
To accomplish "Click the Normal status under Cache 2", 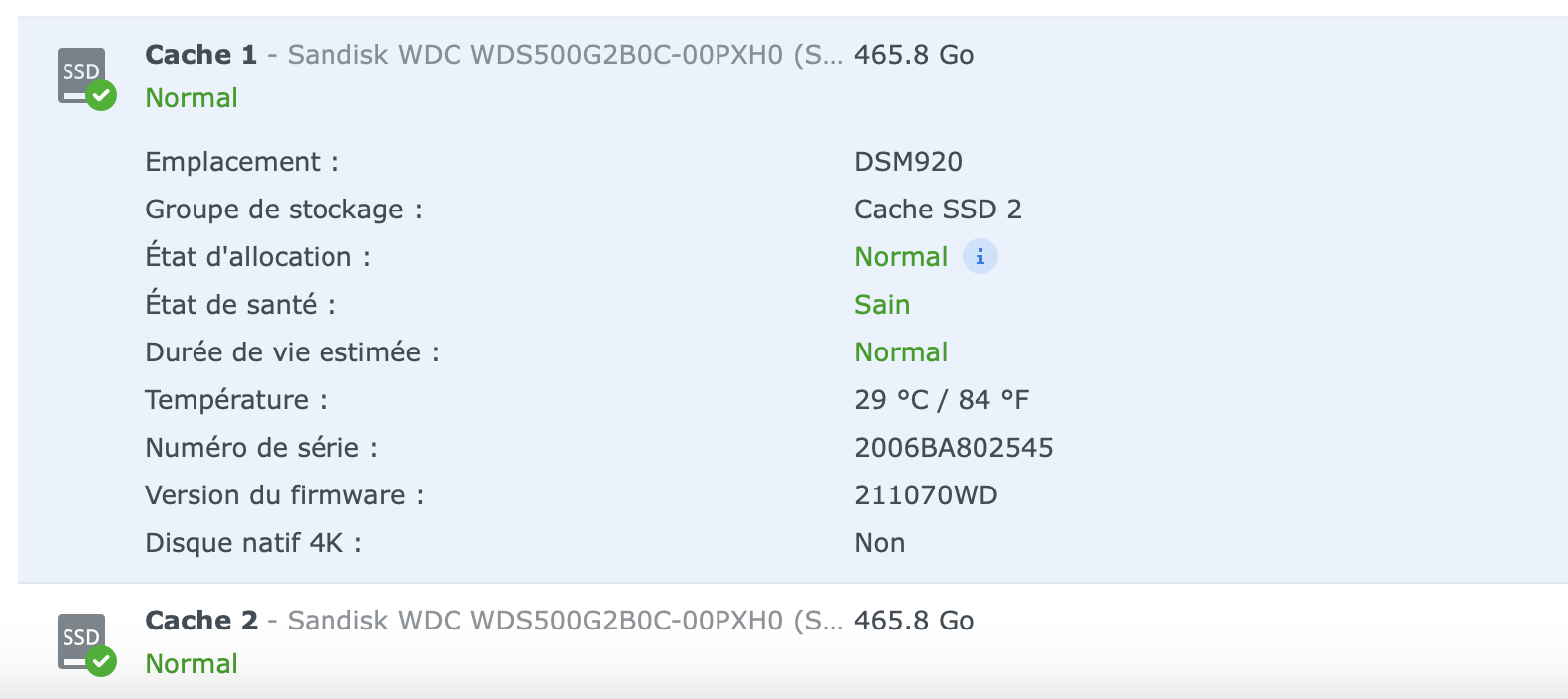I will (192, 664).
